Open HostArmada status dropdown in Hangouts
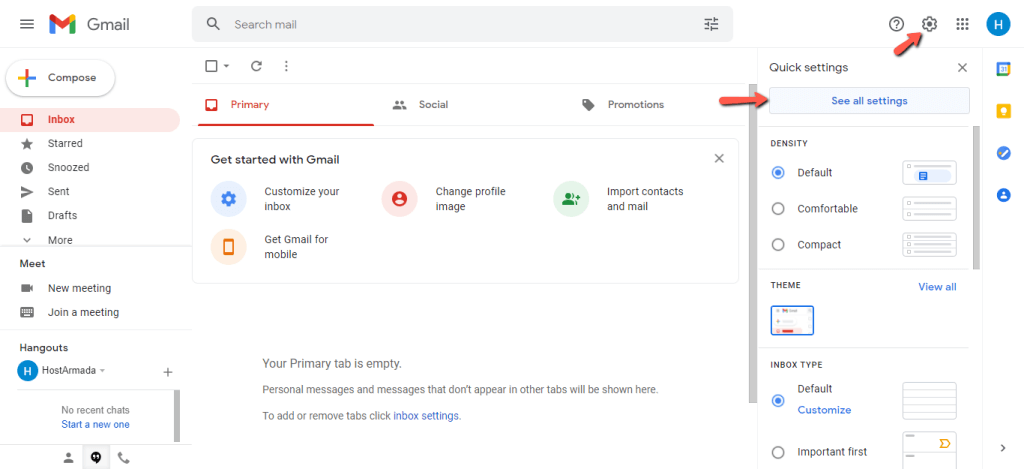The height and width of the screenshot is (469, 1024). (x=103, y=371)
